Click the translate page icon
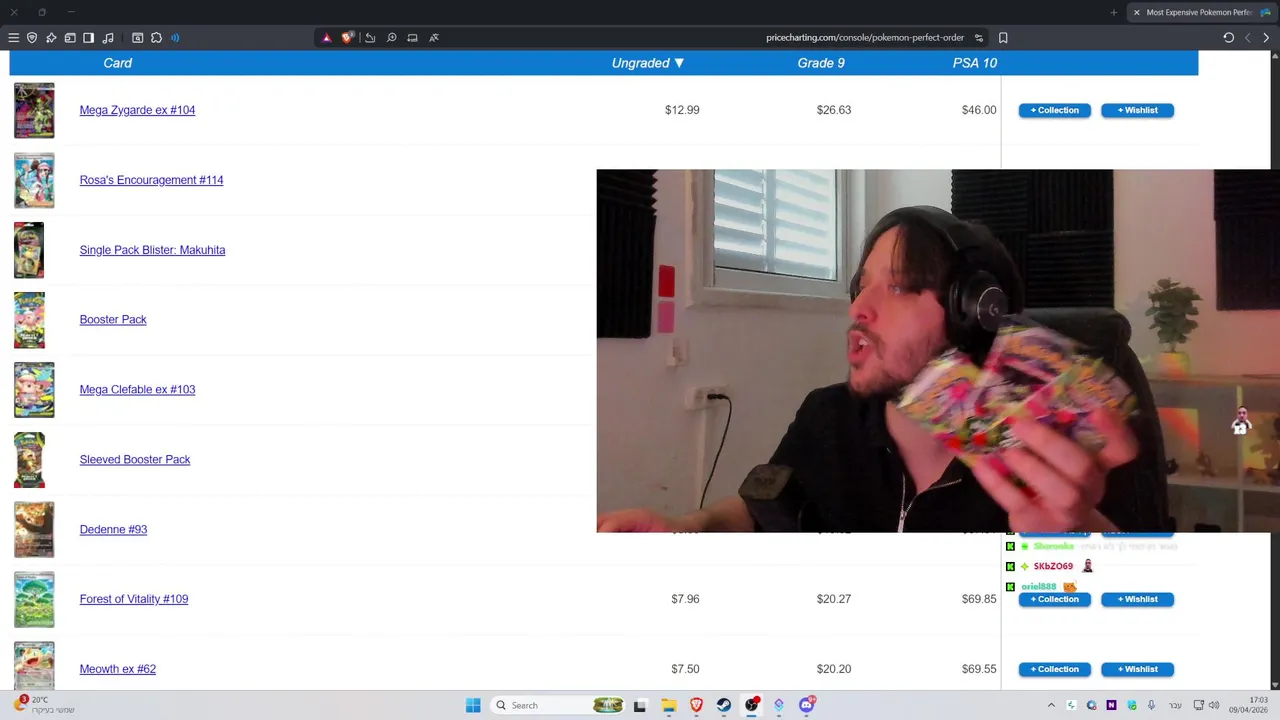 [x=434, y=38]
